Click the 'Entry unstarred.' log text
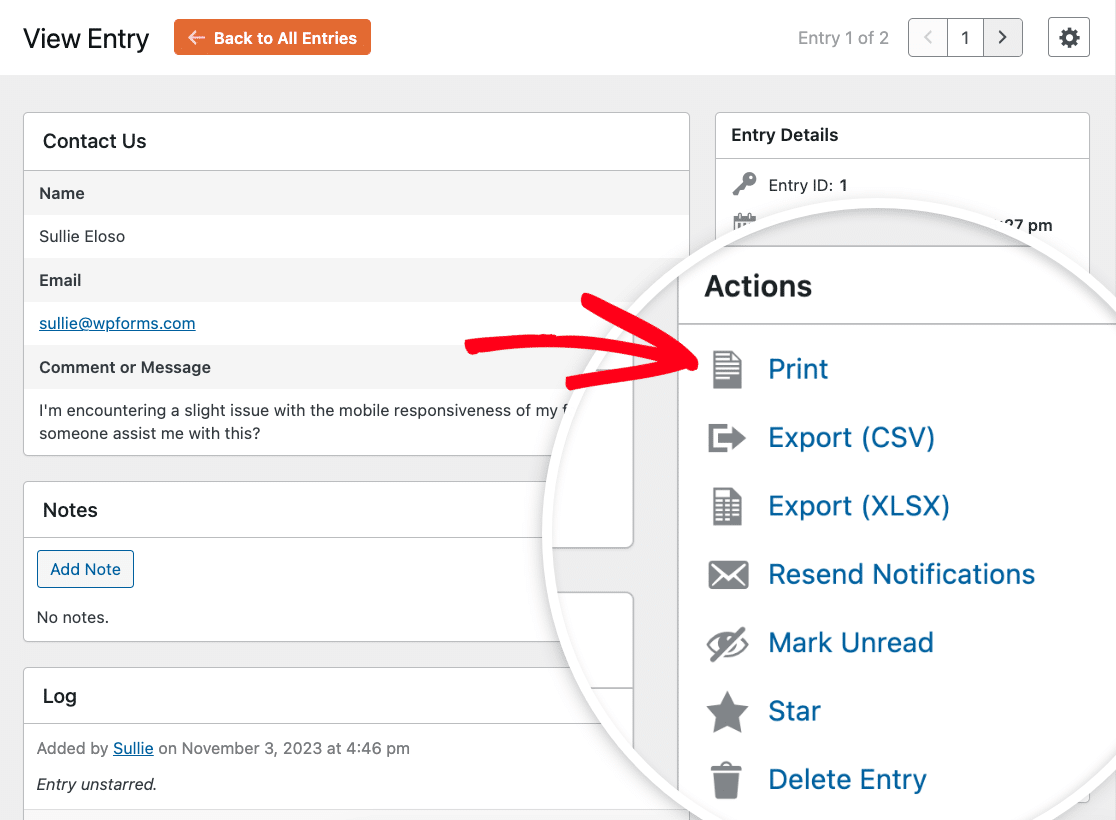The height and width of the screenshot is (820, 1116). tap(97, 784)
